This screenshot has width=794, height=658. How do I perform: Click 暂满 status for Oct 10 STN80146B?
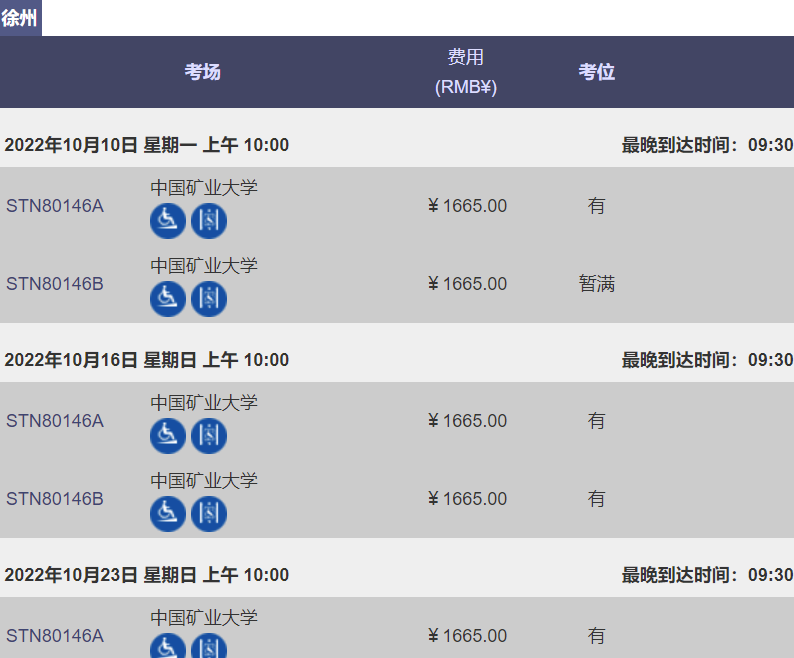click(596, 284)
